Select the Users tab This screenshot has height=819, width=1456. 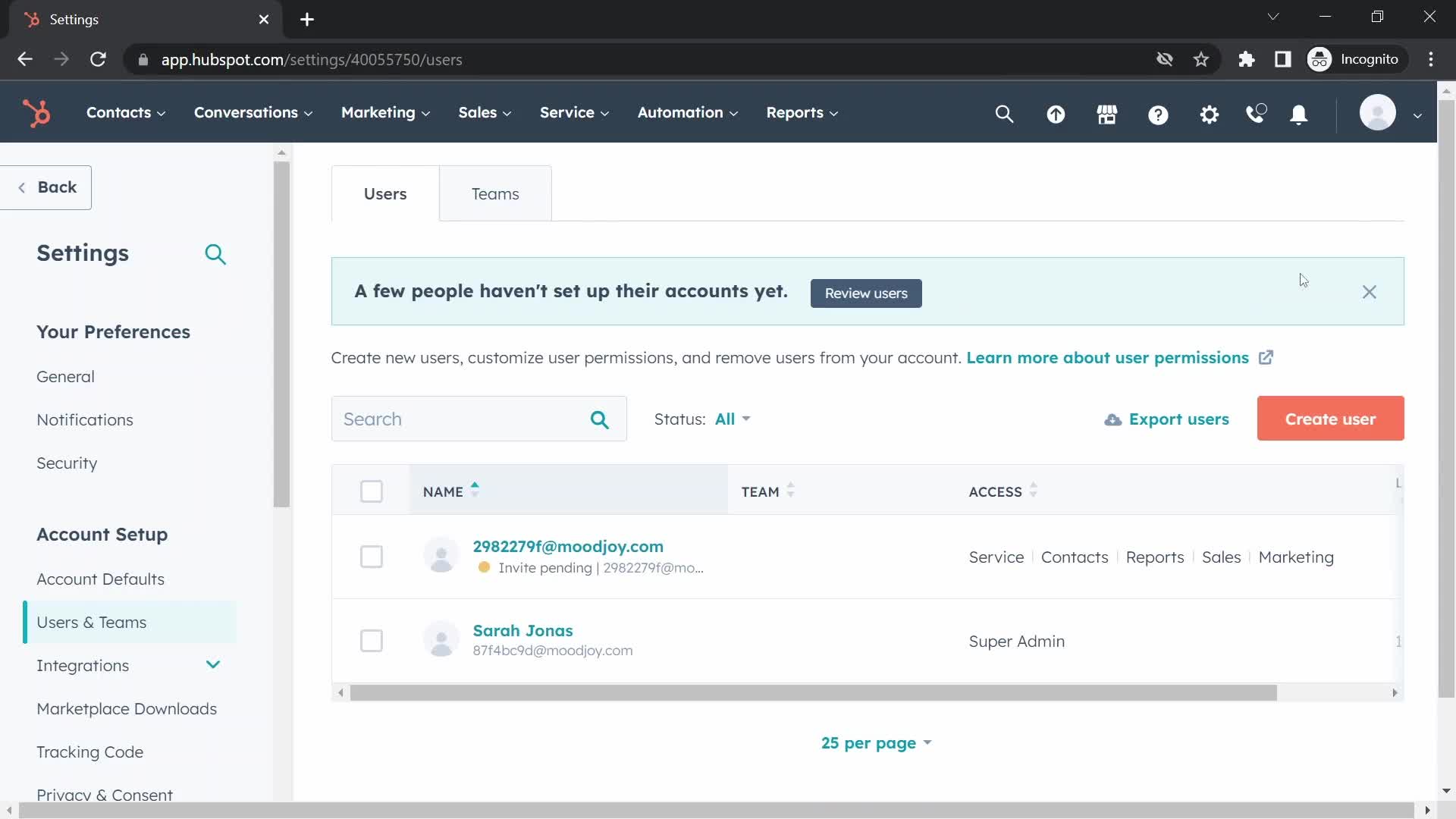tap(384, 193)
